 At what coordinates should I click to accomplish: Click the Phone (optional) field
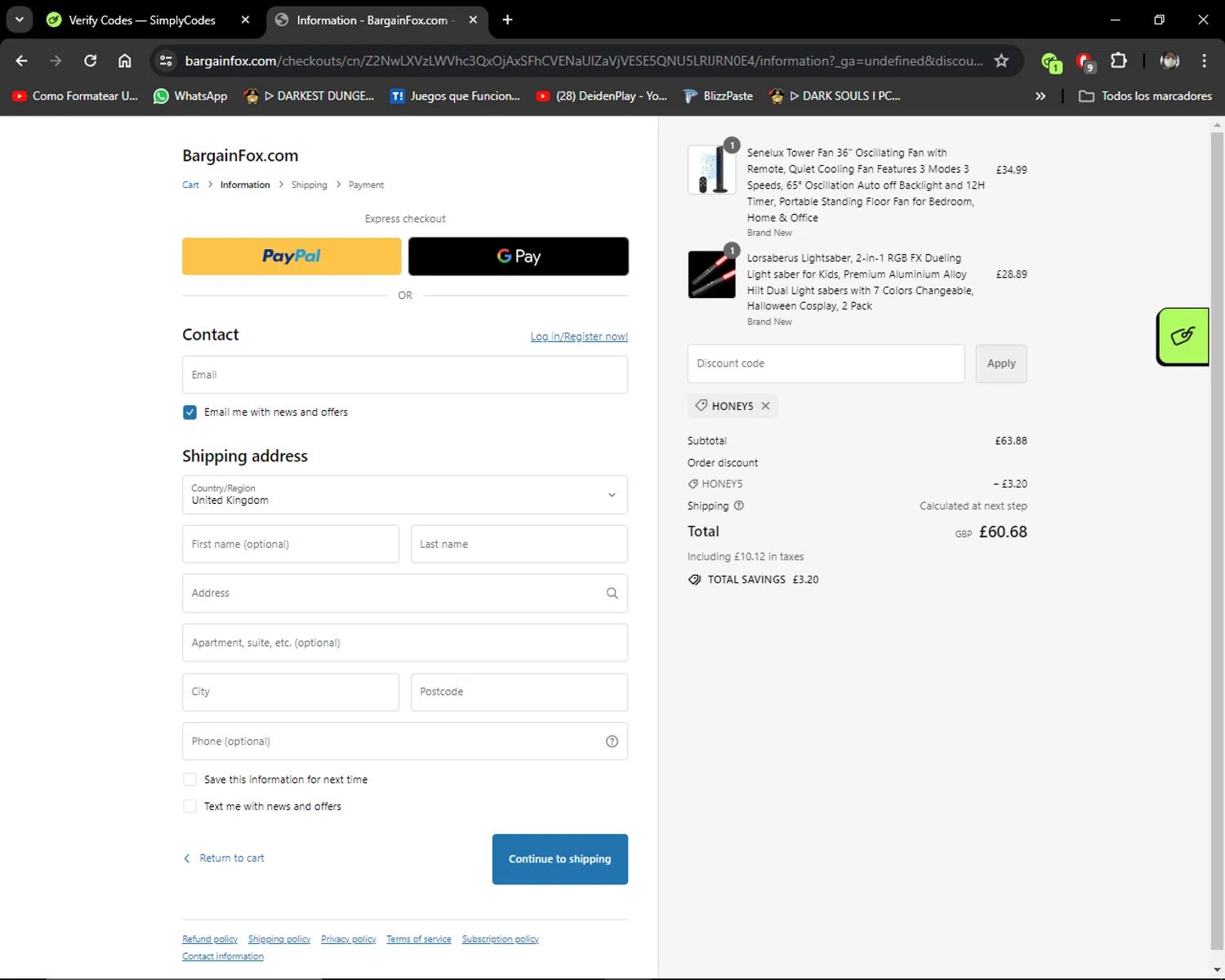[405, 742]
